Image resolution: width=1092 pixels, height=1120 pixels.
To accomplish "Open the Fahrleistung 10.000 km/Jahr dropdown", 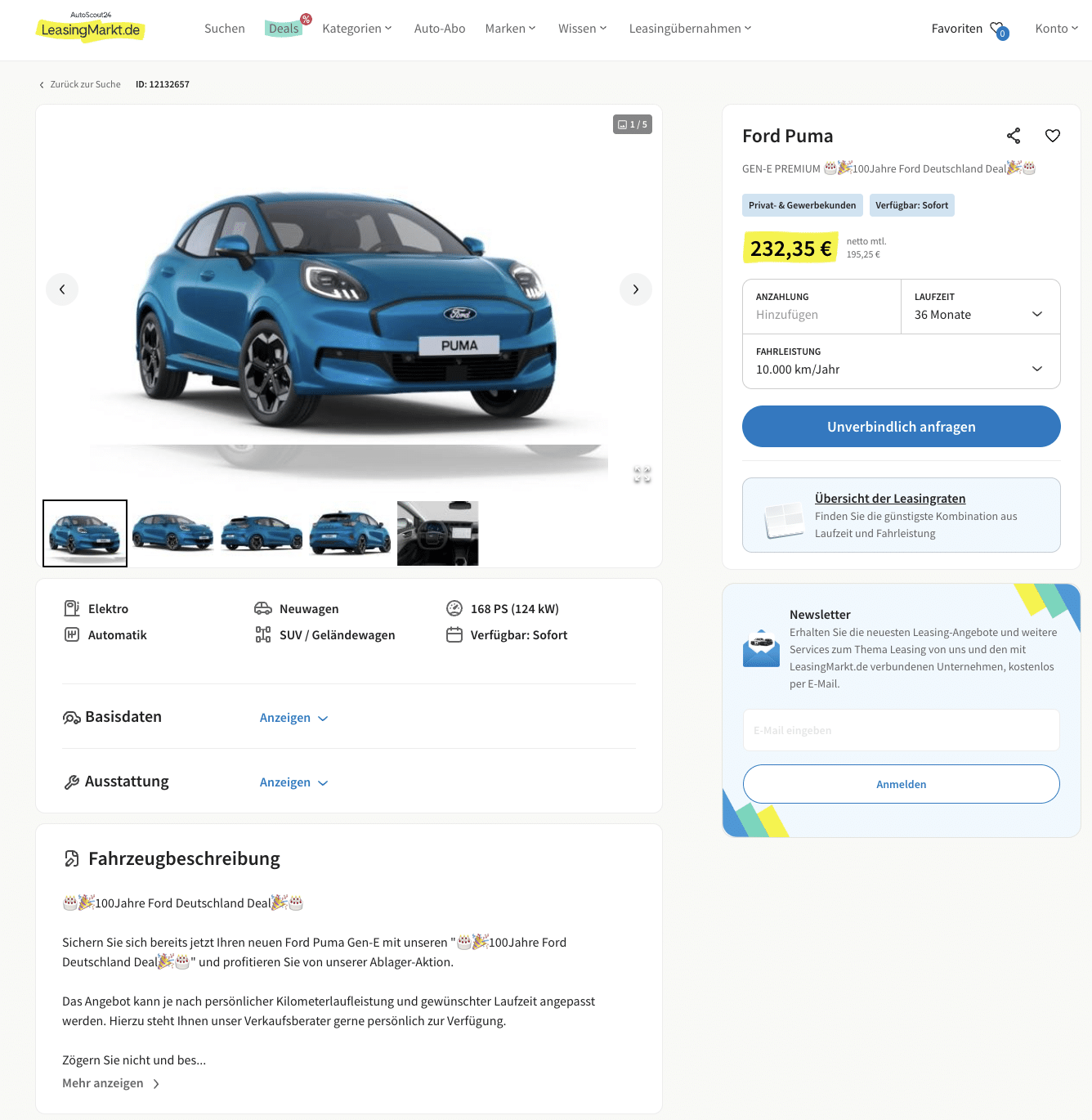I will coord(902,361).
